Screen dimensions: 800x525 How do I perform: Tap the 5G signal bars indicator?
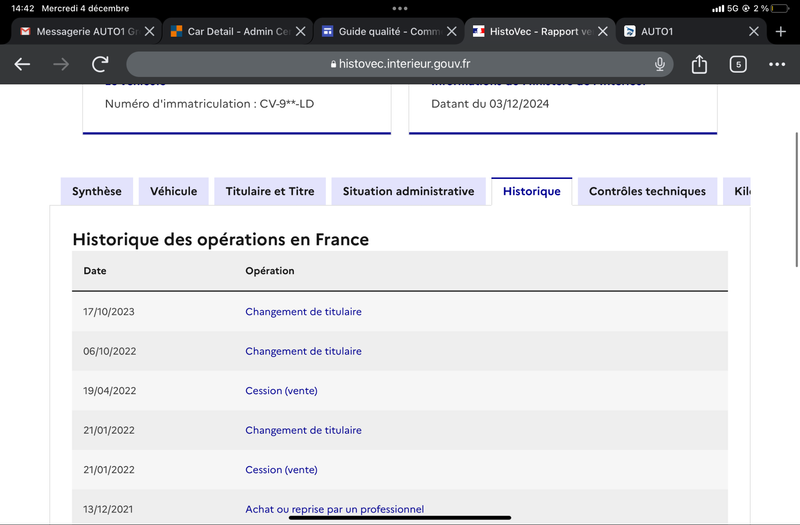(x=718, y=8)
